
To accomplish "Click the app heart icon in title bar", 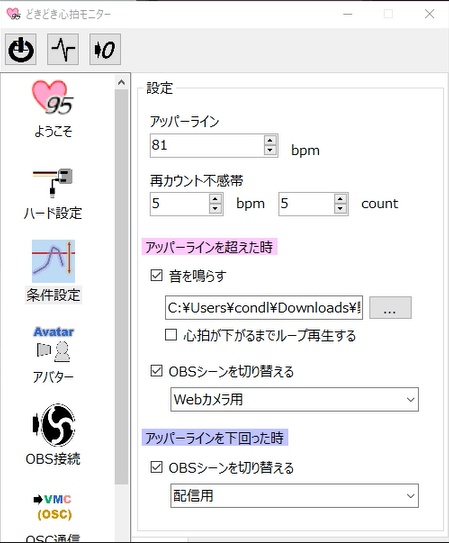I will point(13,14).
